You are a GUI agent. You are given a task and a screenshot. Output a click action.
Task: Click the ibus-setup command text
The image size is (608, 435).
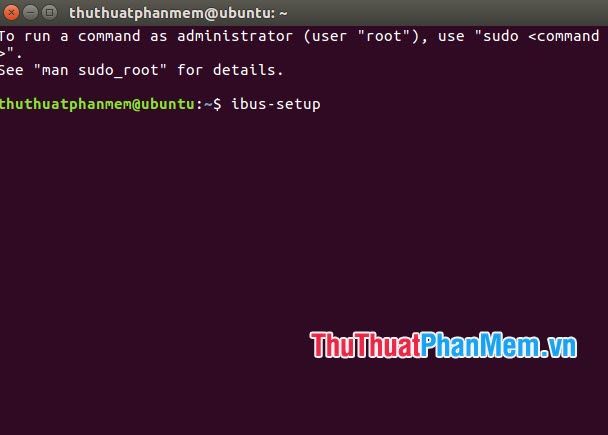[x=276, y=104]
